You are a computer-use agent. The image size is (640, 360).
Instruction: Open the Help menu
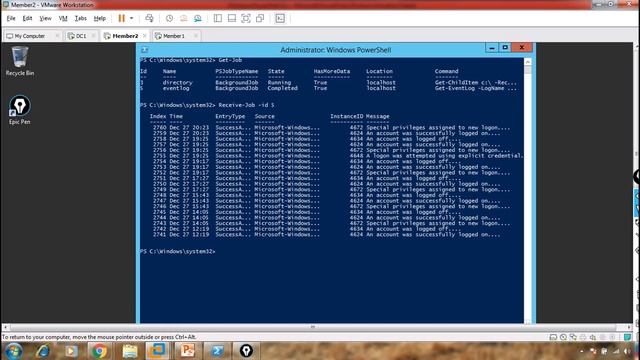click(100, 18)
